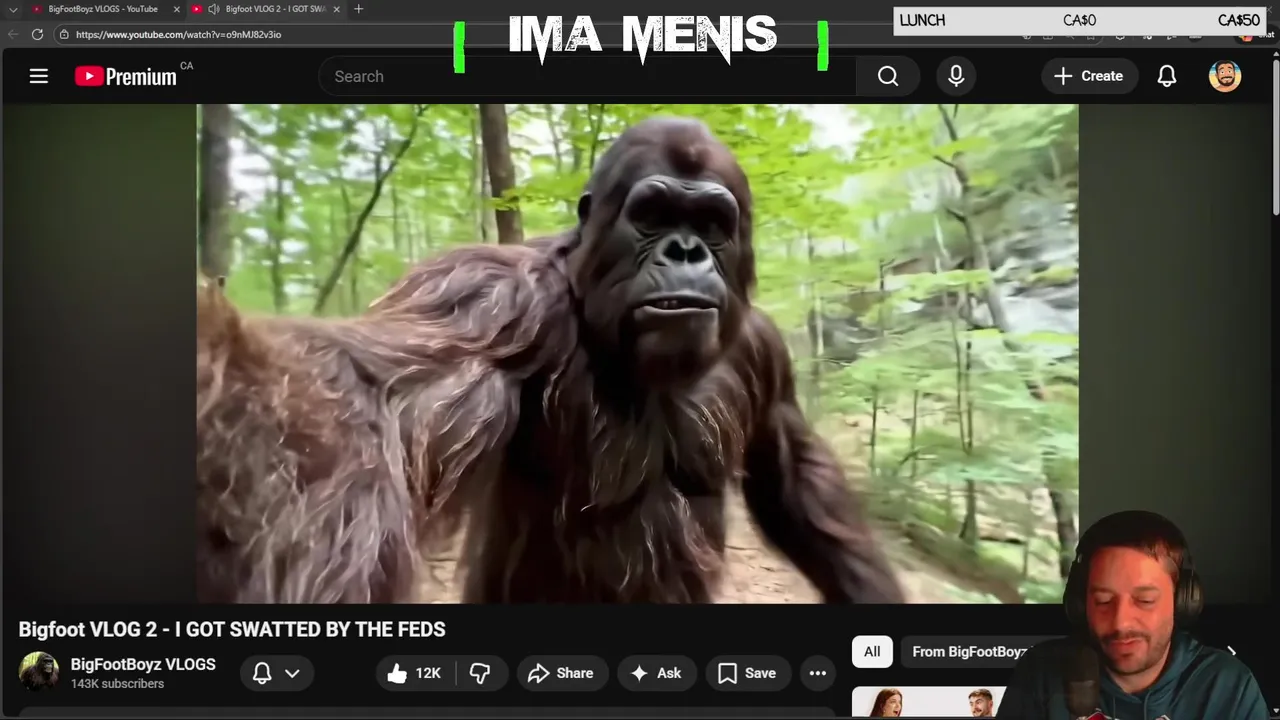Open the BigFootBoyz VLOGS channel avatar
The width and height of the screenshot is (1280, 720).
[39, 672]
